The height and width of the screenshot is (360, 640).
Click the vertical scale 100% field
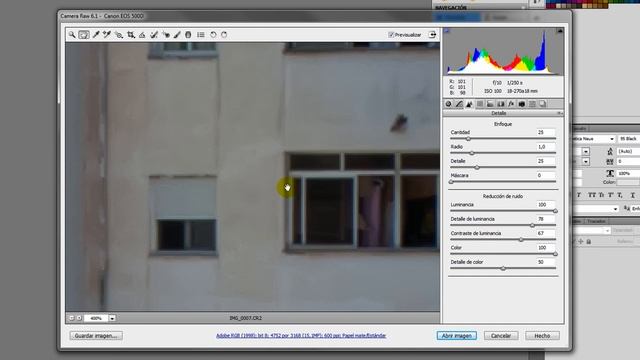pyautogui.click(x=629, y=173)
